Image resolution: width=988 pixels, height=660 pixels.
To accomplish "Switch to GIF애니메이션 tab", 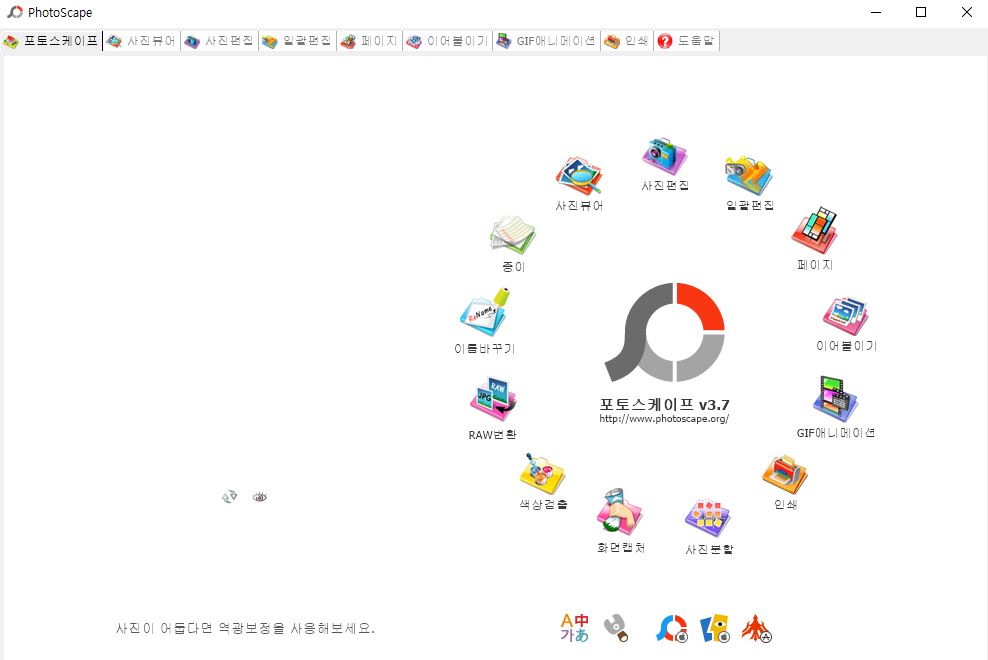I will tap(546, 41).
